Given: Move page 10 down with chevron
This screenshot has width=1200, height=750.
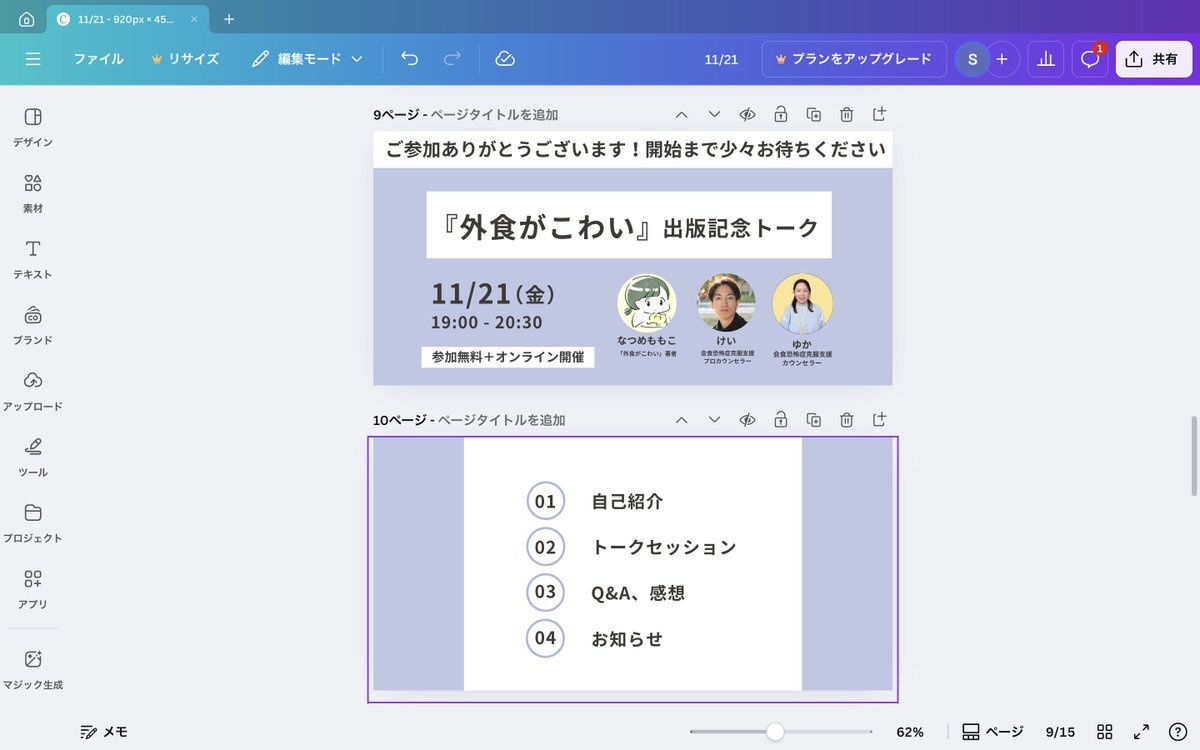Looking at the screenshot, I should (714, 420).
